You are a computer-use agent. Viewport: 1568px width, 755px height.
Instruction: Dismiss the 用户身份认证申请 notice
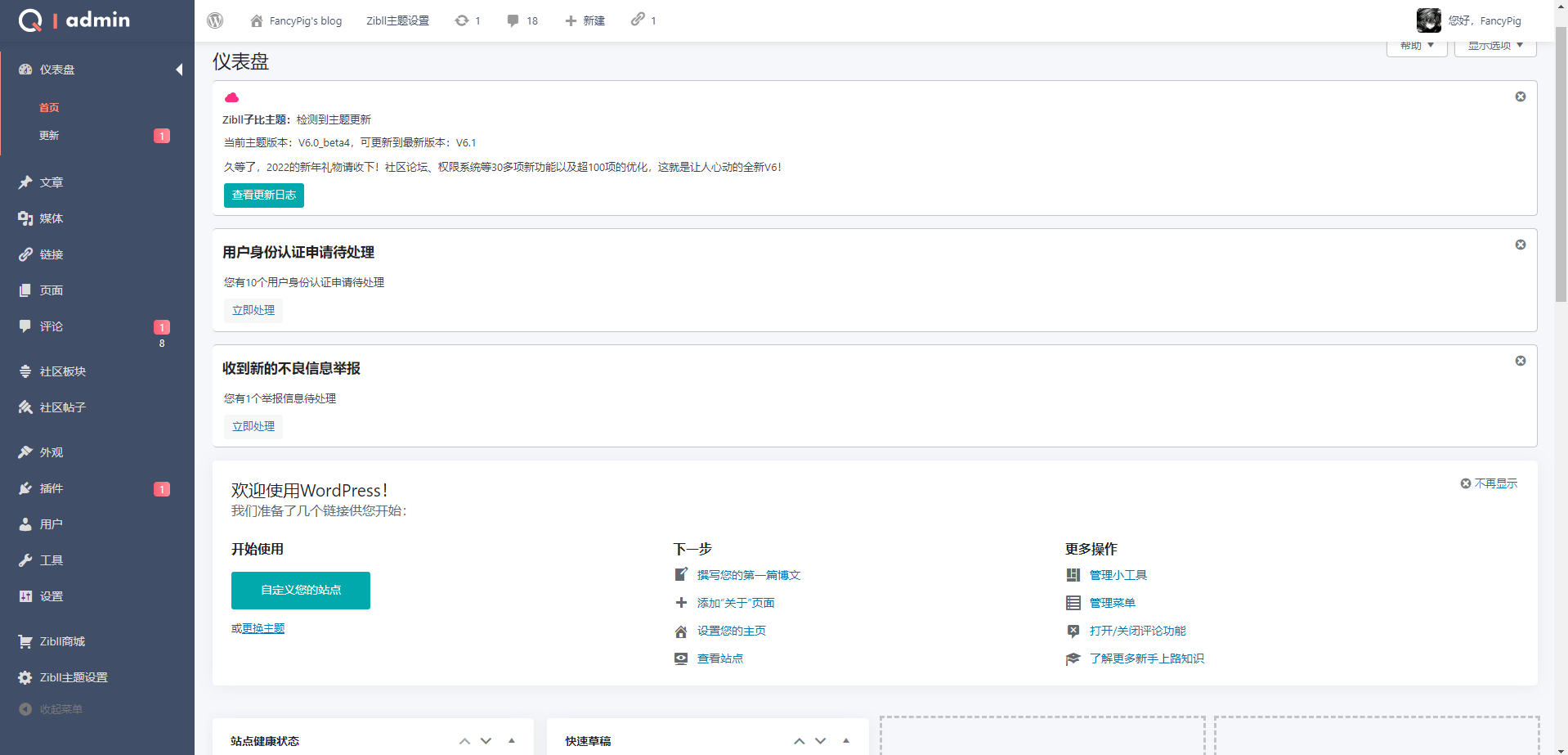pyautogui.click(x=1521, y=245)
